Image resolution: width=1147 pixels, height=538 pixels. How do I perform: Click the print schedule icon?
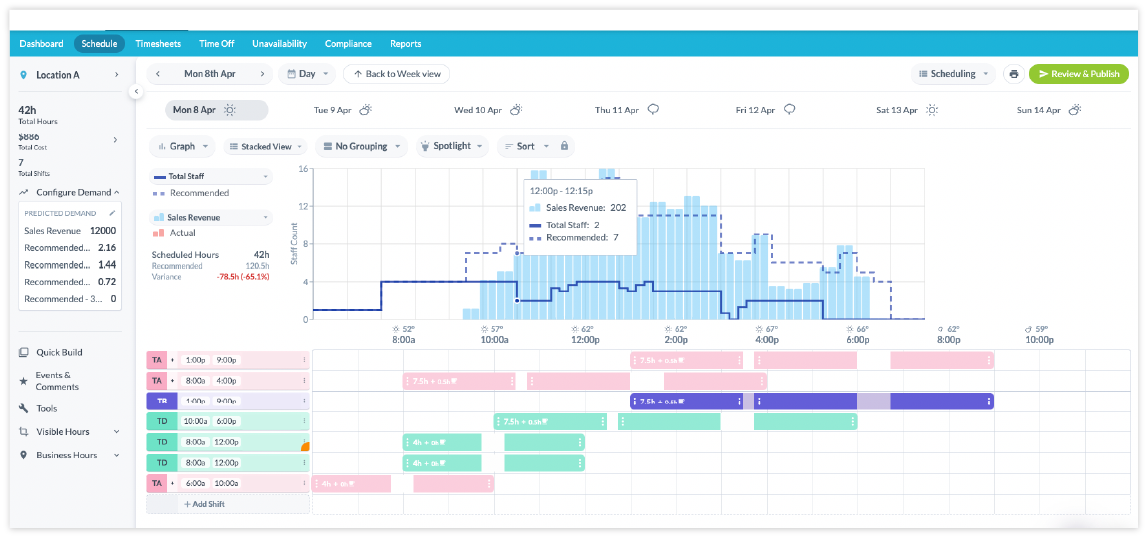tap(1013, 74)
